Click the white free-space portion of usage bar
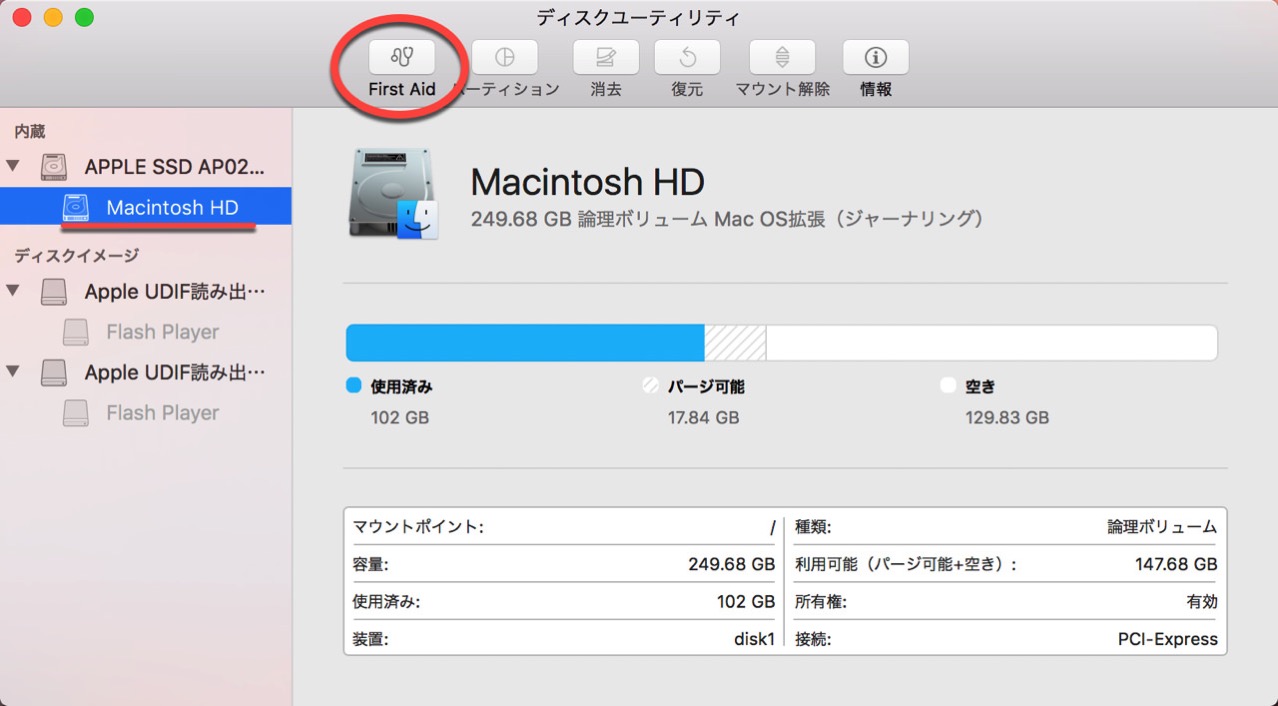The image size is (1278, 706). 991,342
